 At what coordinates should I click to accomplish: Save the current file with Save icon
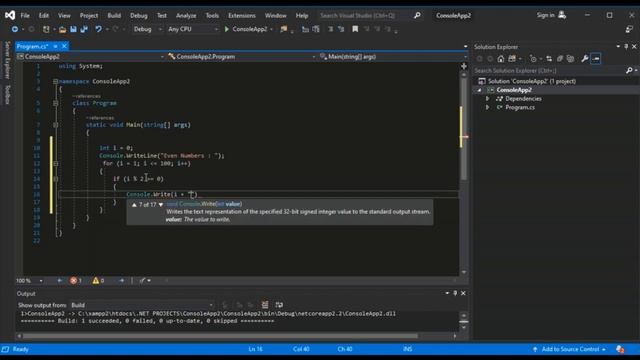pyautogui.click(x=73, y=29)
